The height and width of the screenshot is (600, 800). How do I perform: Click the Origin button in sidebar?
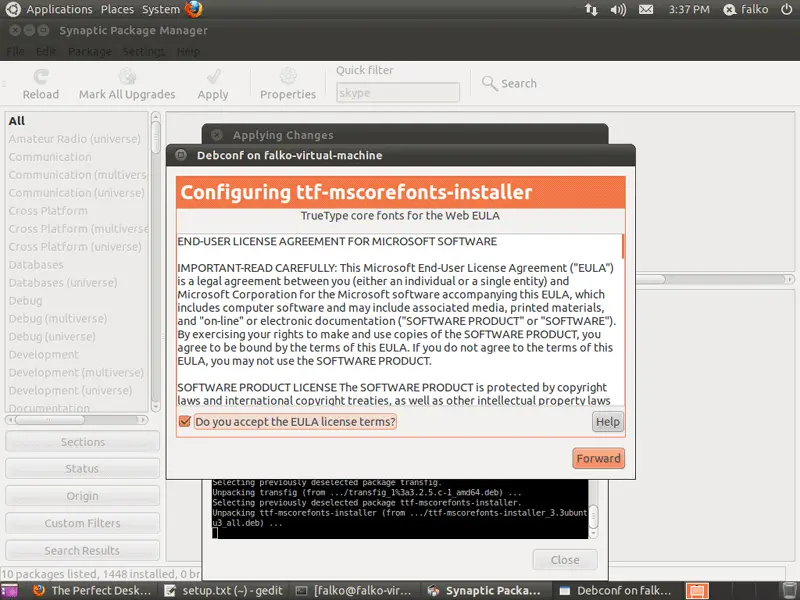[83, 496]
